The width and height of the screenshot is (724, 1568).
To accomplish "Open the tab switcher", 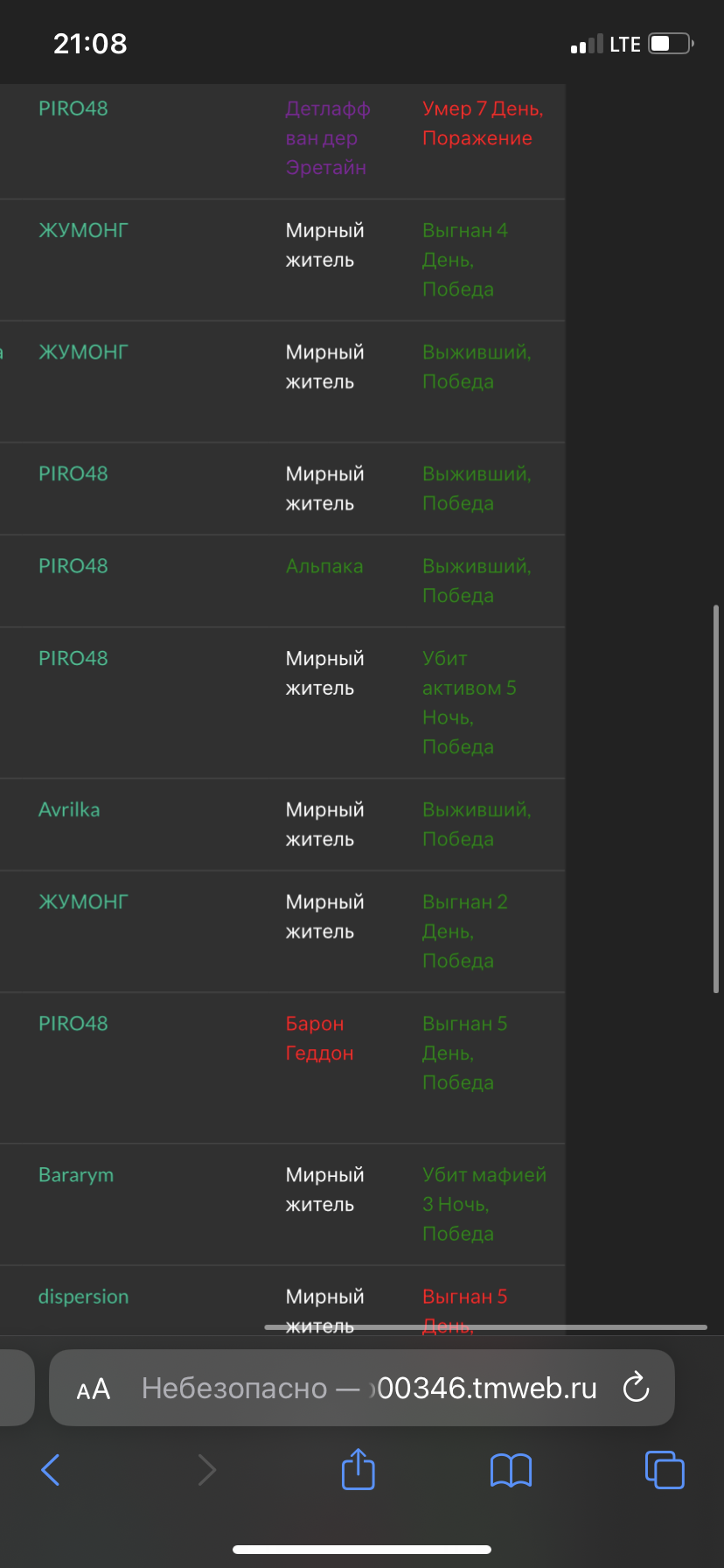I will click(664, 1470).
